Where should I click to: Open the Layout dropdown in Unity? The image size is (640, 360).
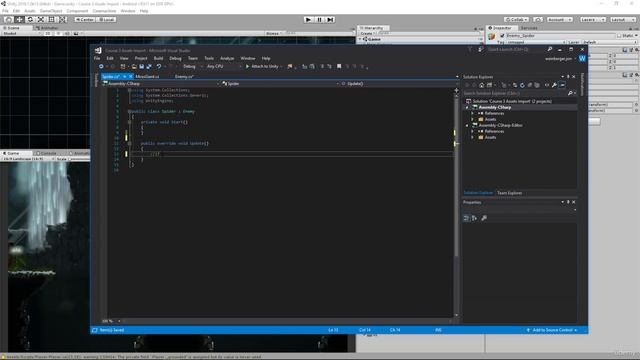pos(623,20)
